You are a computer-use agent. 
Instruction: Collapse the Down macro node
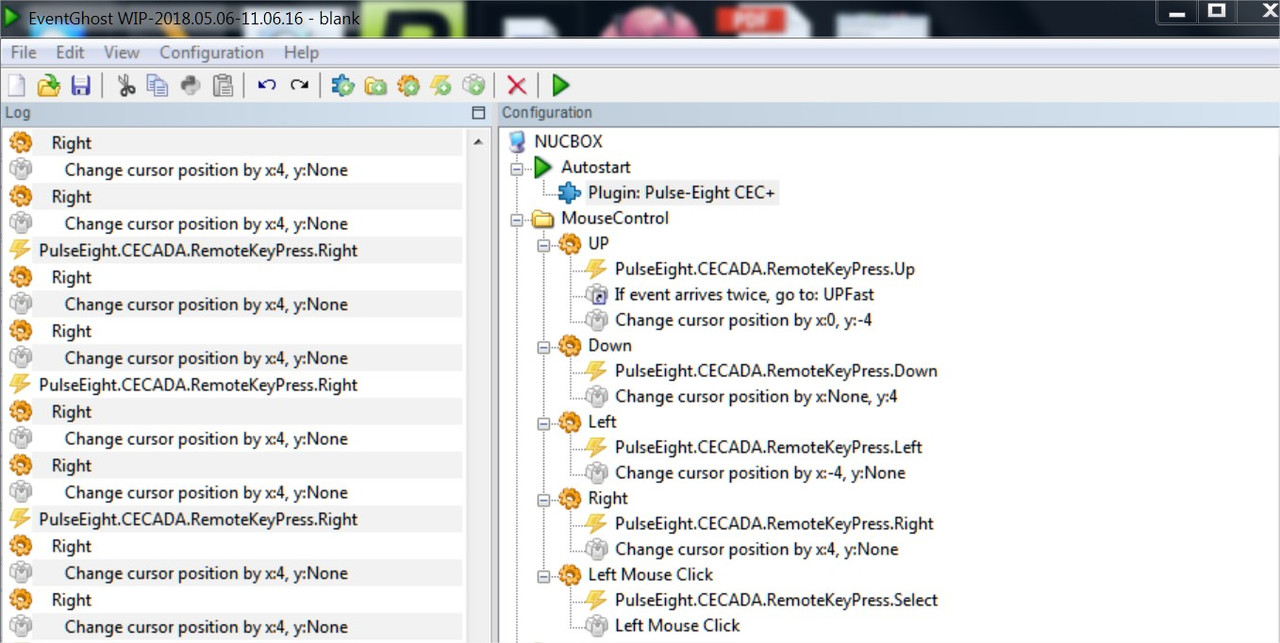coord(544,346)
